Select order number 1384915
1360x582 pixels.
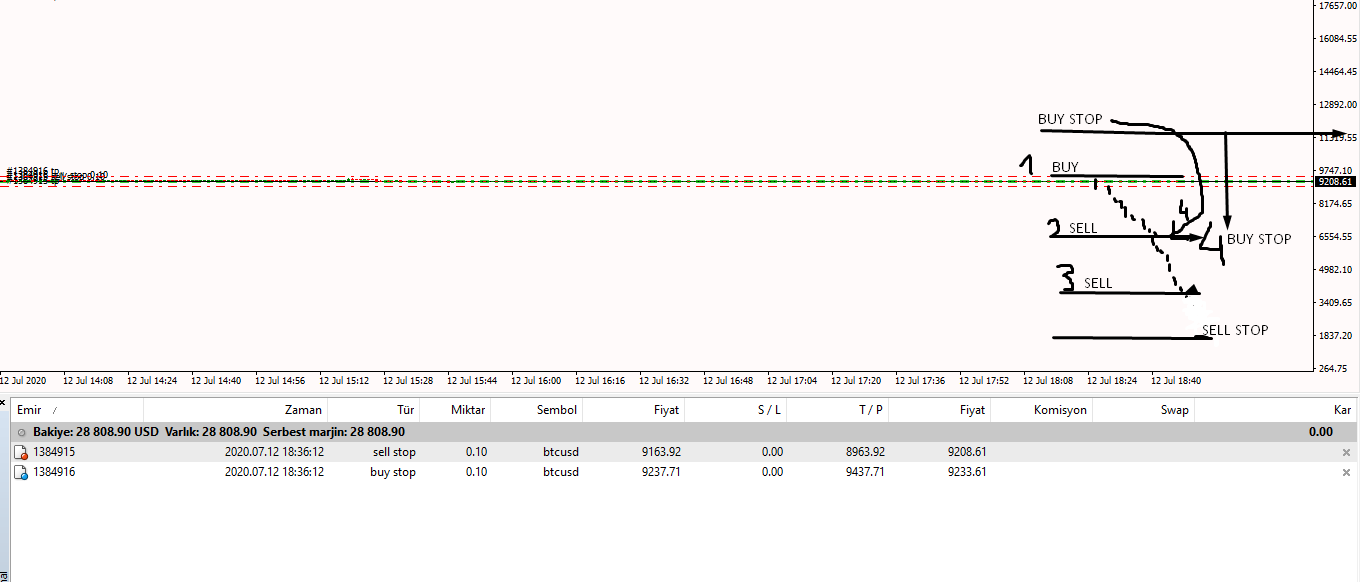pos(54,452)
